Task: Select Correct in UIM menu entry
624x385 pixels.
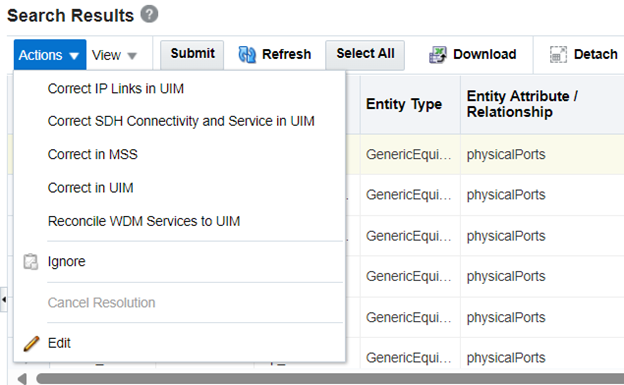Action: 91,188
